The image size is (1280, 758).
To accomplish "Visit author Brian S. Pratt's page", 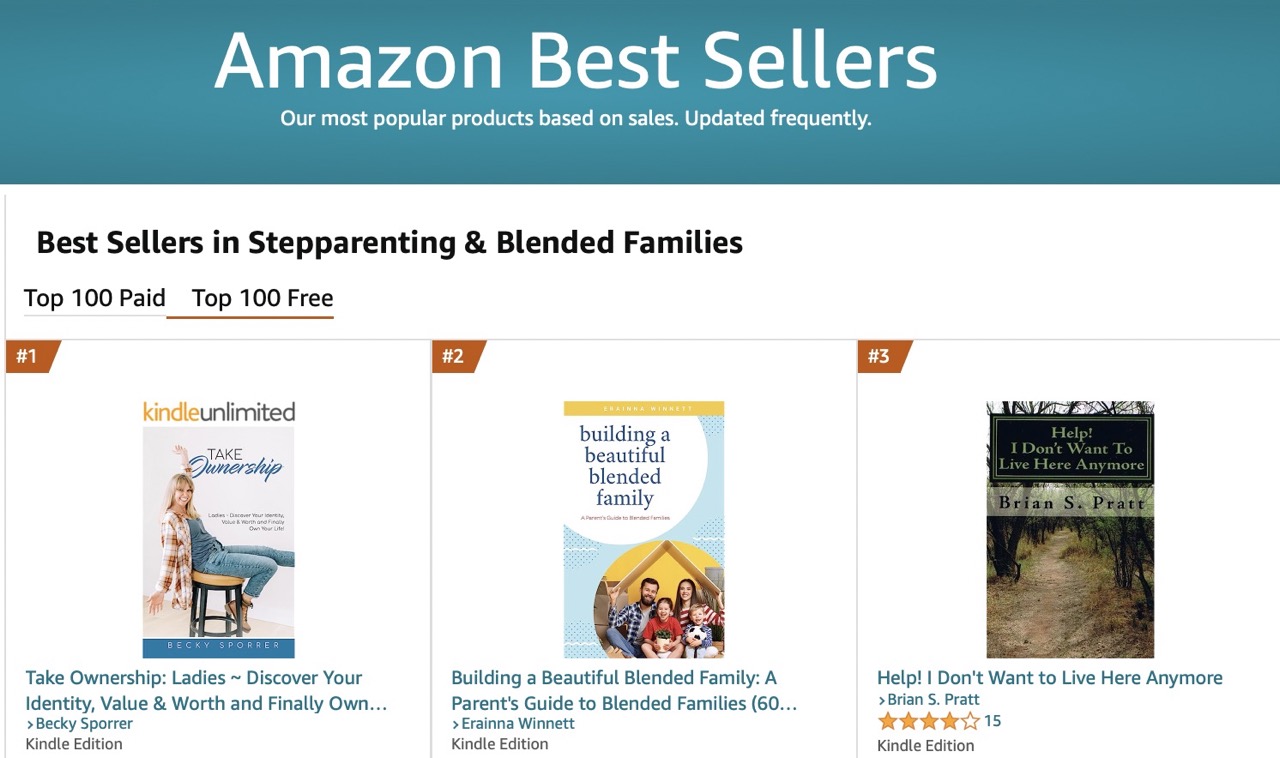I will (934, 699).
